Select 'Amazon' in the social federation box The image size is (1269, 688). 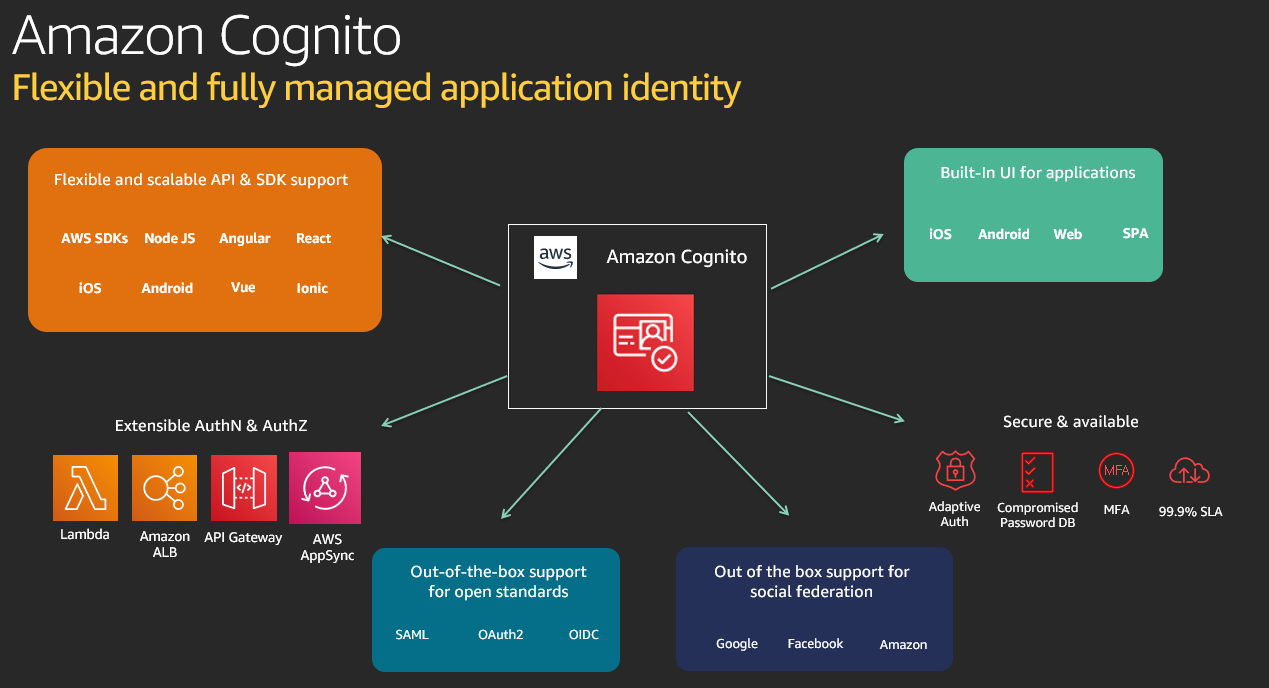tap(904, 645)
